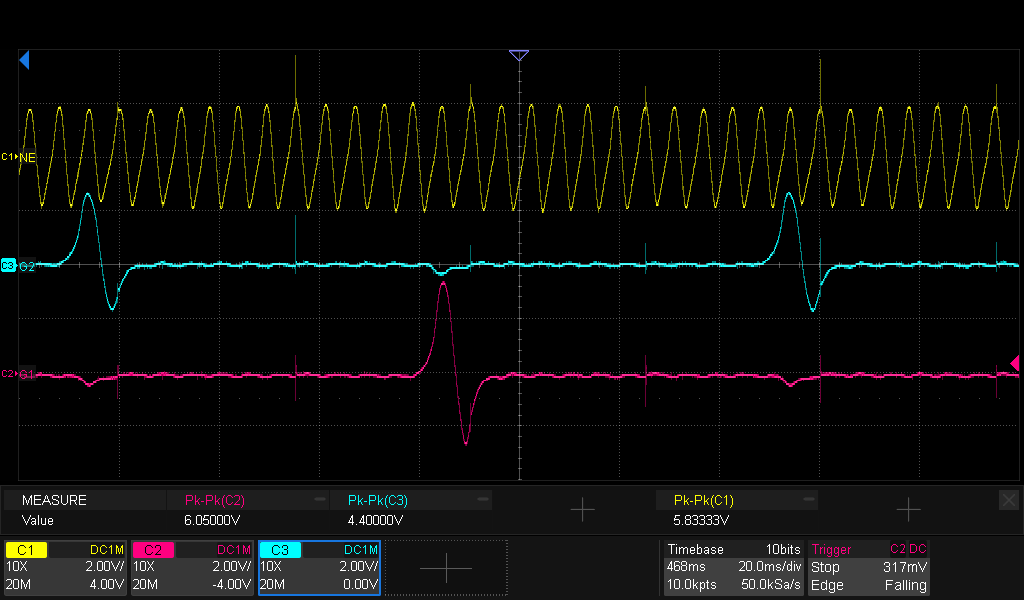Click the MEASURE label
The image size is (1024, 600).
pos(54,500)
